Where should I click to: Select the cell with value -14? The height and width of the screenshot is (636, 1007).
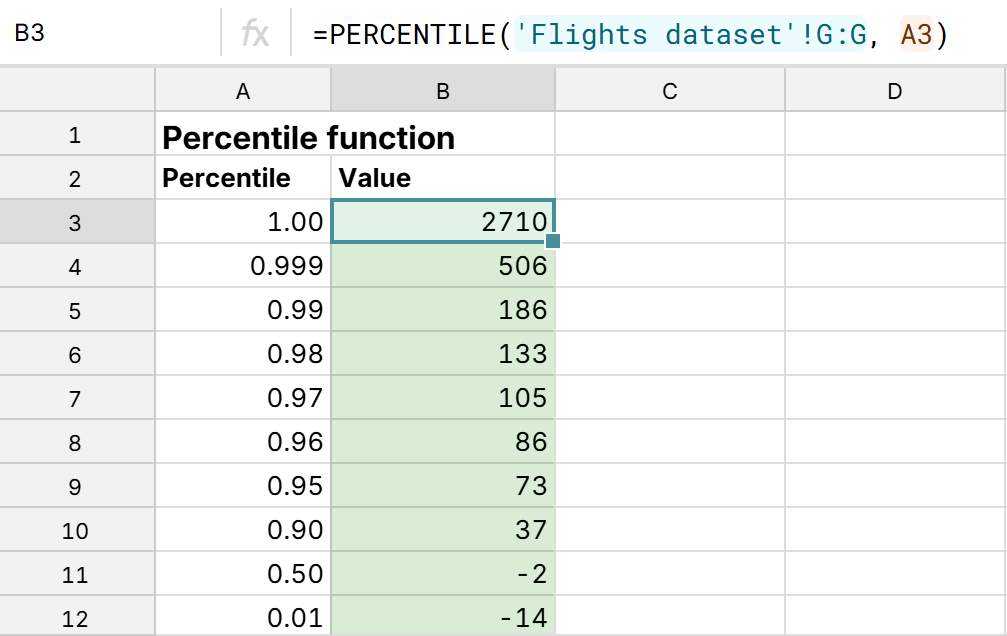[444, 617]
